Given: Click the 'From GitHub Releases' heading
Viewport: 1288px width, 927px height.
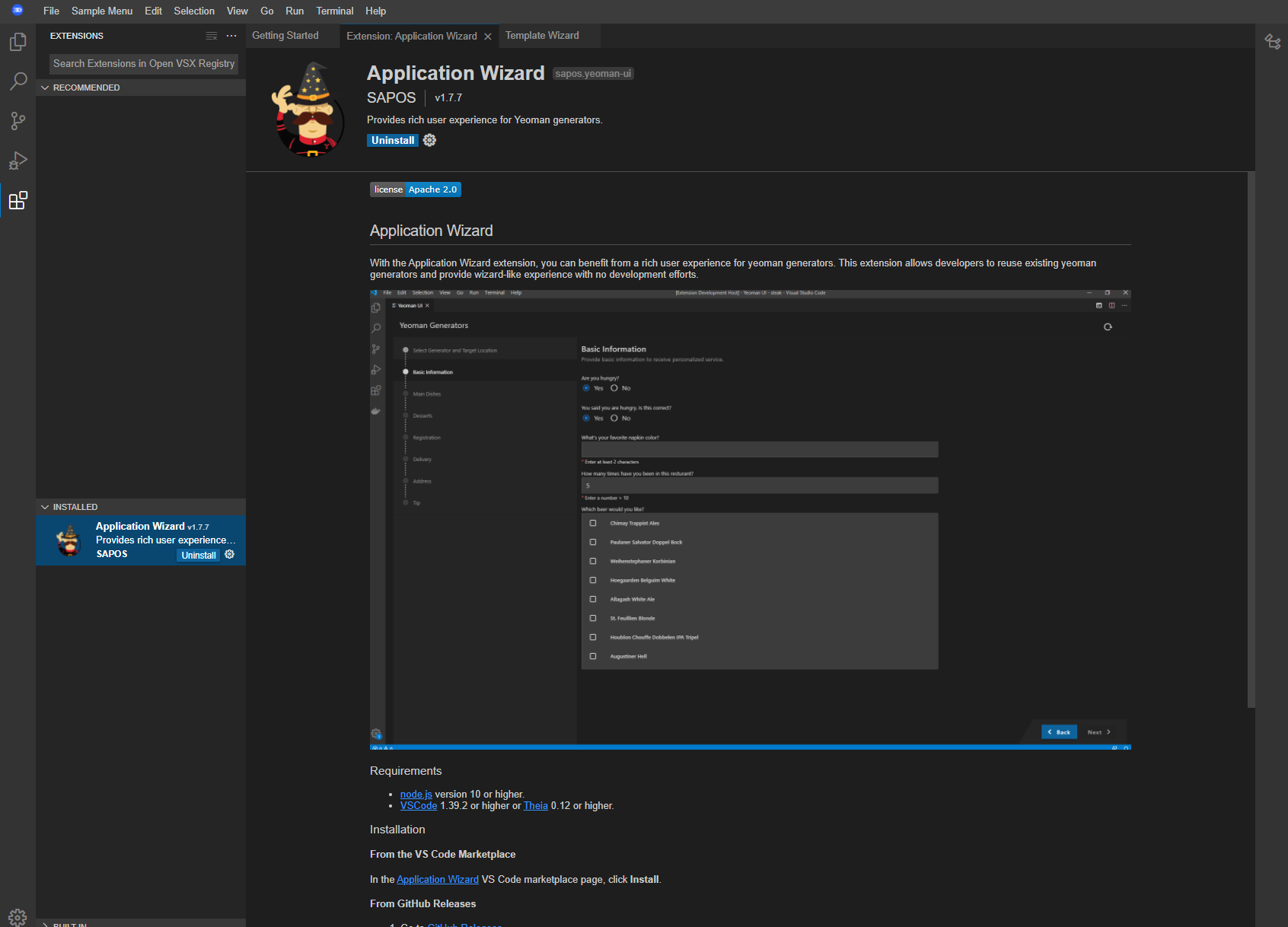Looking at the screenshot, I should [x=422, y=903].
